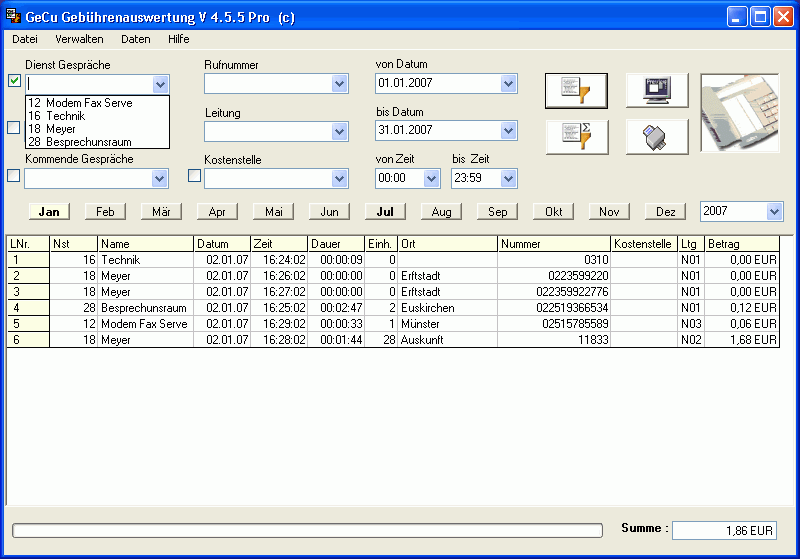The width and height of the screenshot is (800, 559).
Task: Tick the Kostenstelle checkbox
Action: tap(194, 175)
